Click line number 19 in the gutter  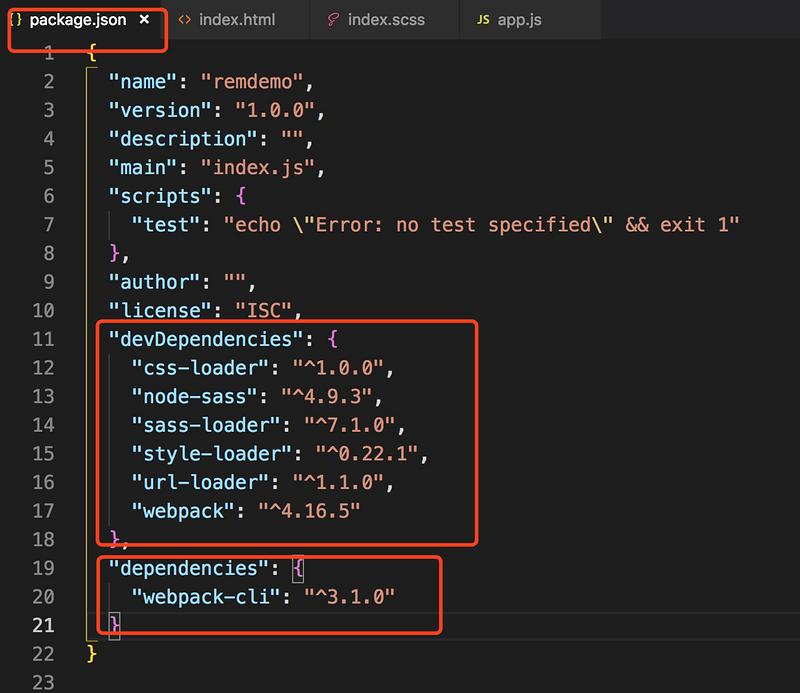(43, 567)
